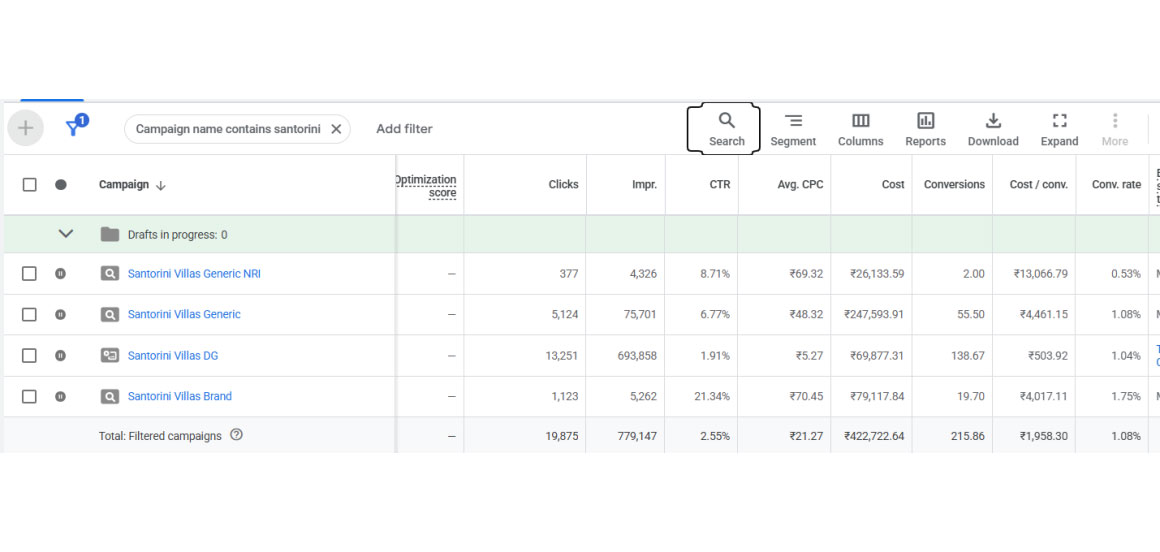Click the plus button to add campaign

[x=26, y=128]
